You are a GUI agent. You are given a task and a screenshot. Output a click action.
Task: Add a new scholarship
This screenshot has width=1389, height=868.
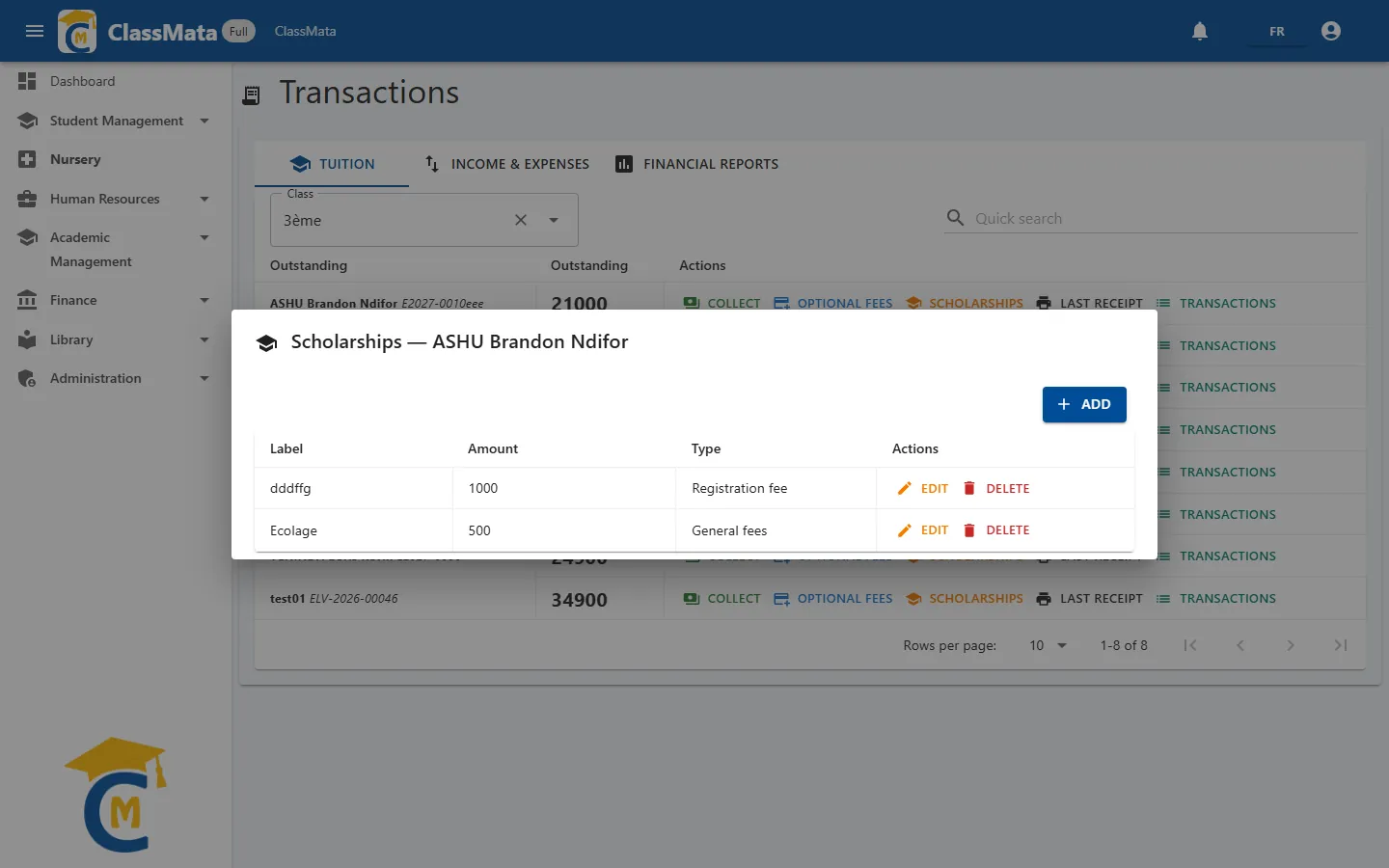click(x=1084, y=404)
